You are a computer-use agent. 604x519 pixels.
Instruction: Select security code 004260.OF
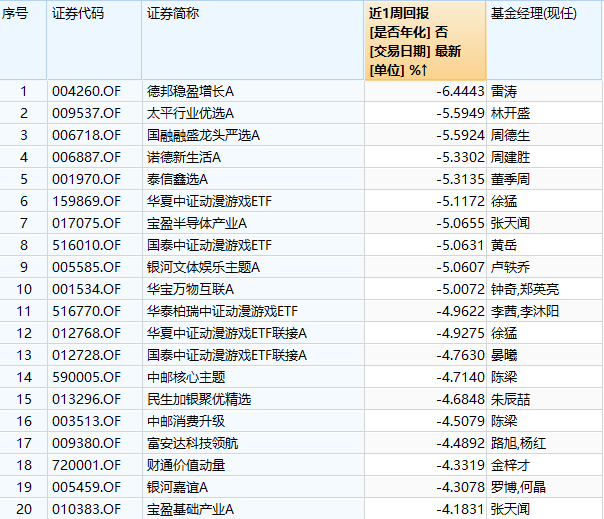(x=86, y=92)
